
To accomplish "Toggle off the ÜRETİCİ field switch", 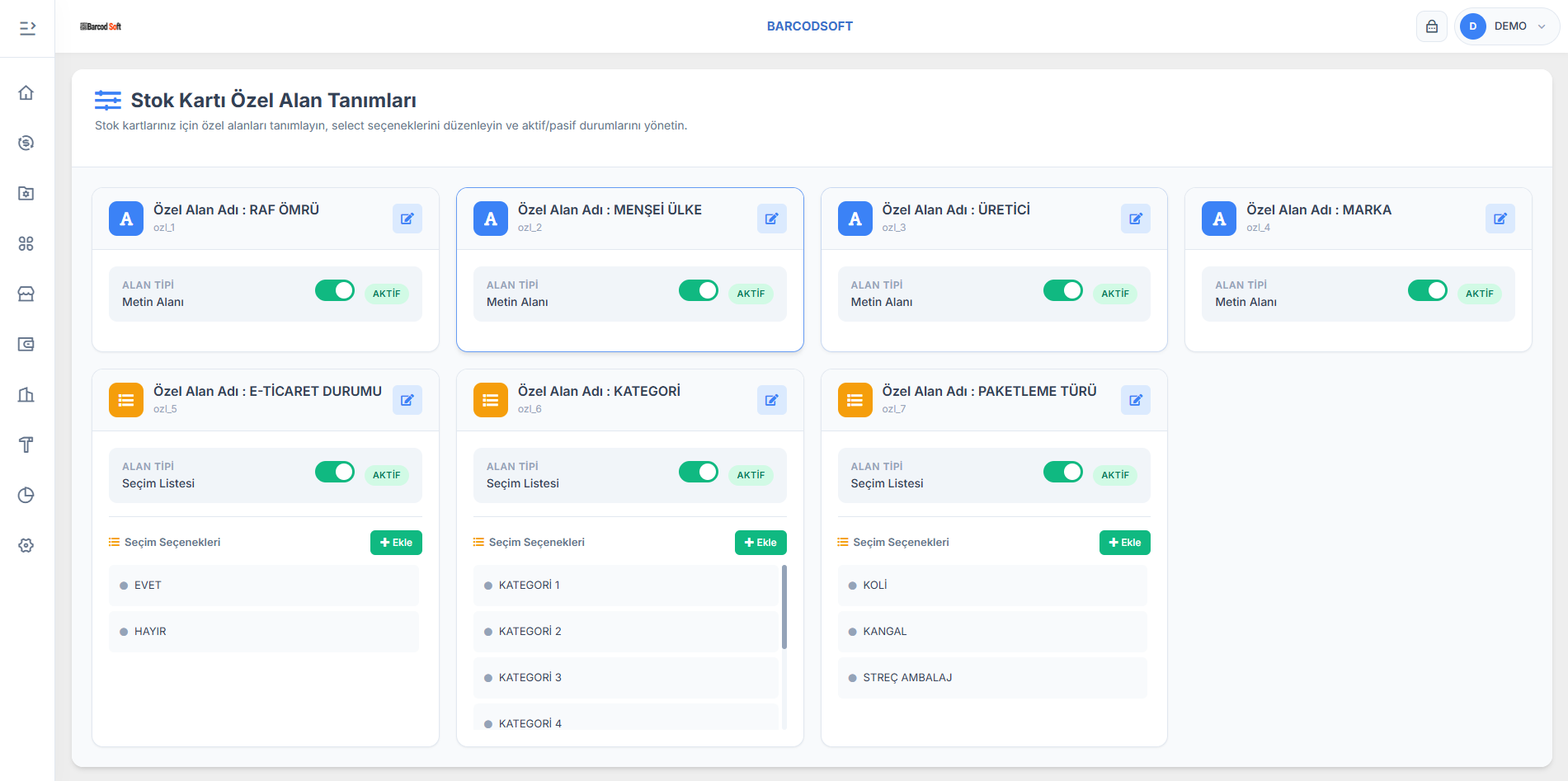I will (1062, 290).
